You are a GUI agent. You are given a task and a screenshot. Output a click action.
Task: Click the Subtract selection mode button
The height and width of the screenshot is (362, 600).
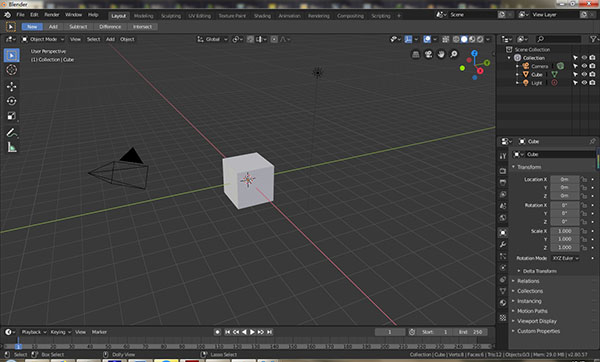point(78,27)
